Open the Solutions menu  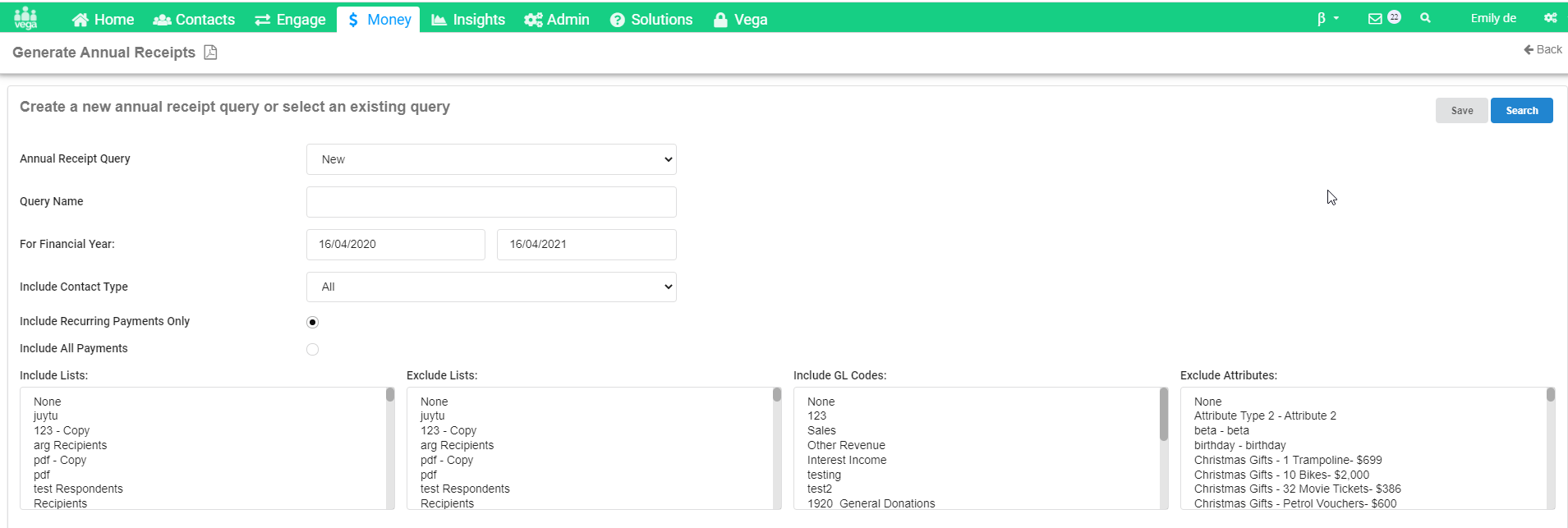tap(652, 20)
